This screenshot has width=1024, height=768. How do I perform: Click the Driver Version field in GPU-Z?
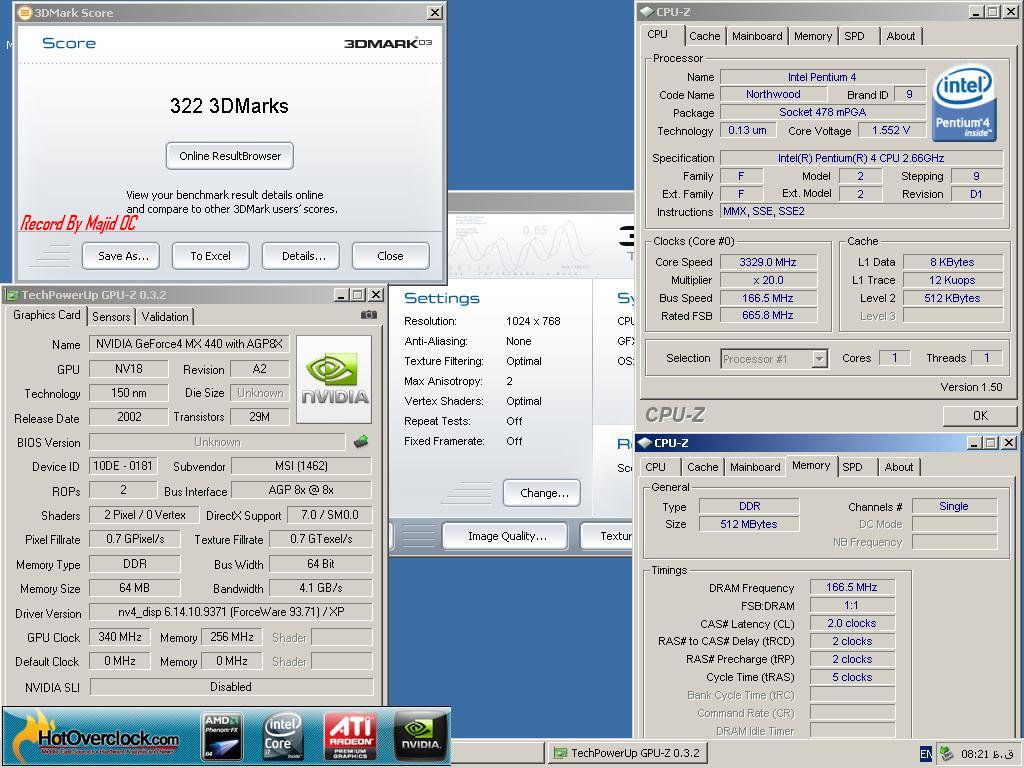coord(231,612)
